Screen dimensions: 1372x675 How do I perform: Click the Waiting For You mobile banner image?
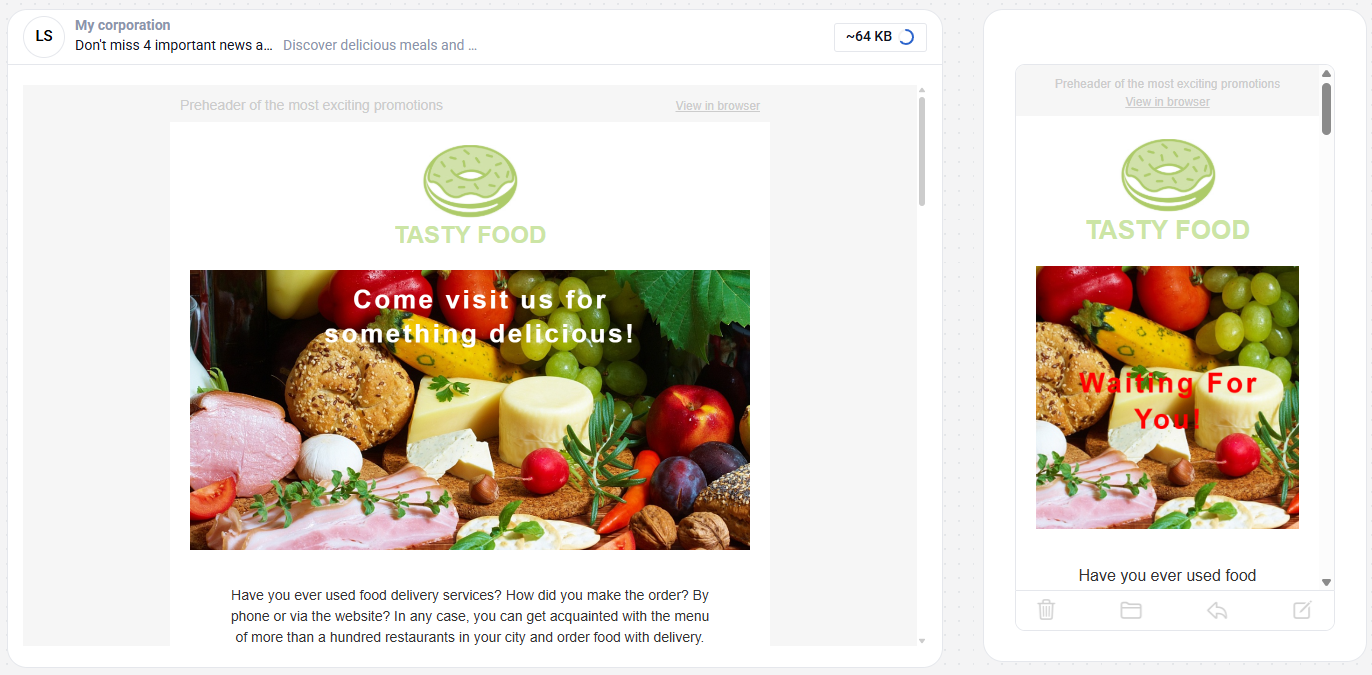click(1167, 397)
